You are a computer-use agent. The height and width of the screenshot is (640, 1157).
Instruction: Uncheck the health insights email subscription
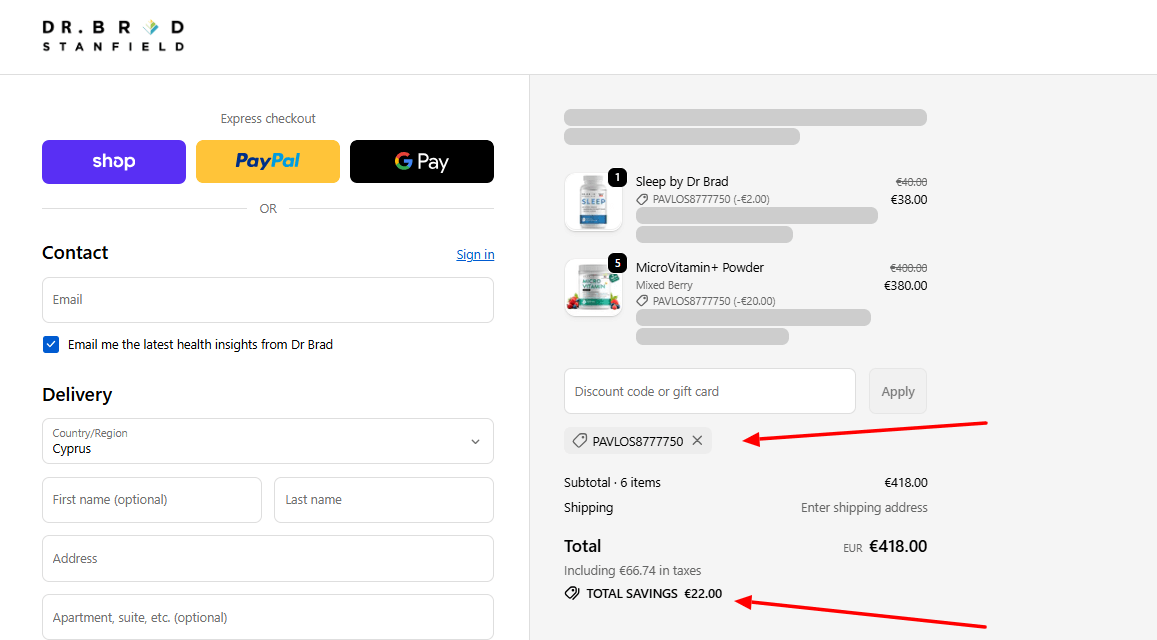(50, 344)
